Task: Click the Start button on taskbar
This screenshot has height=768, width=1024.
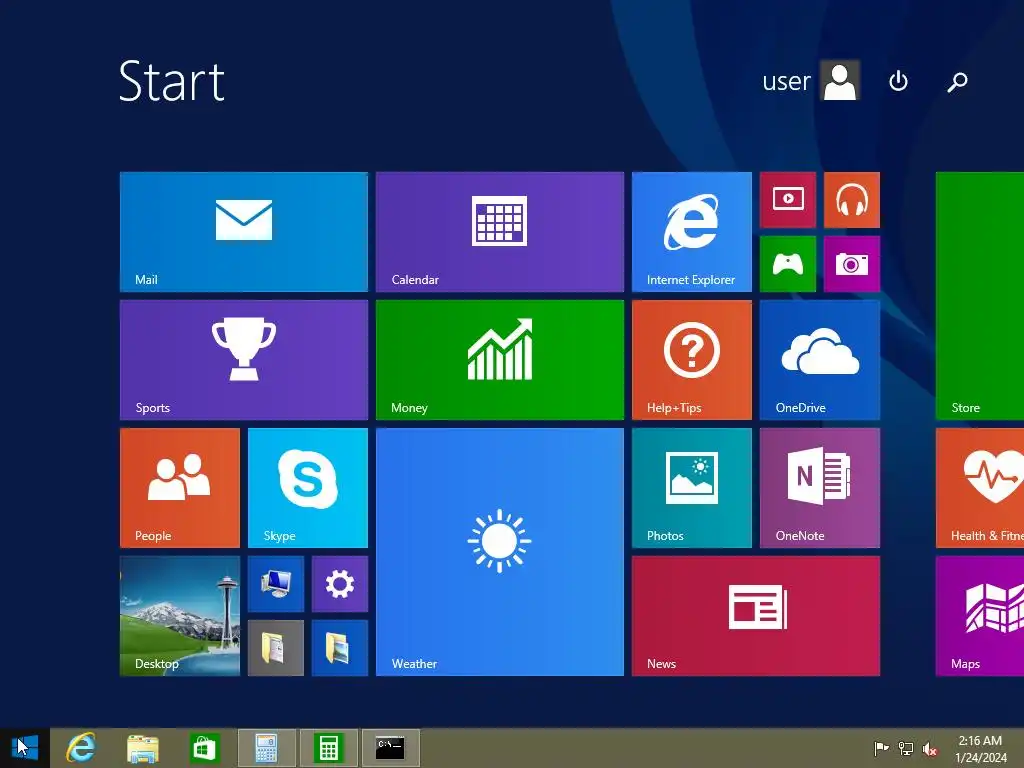Action: 25,748
